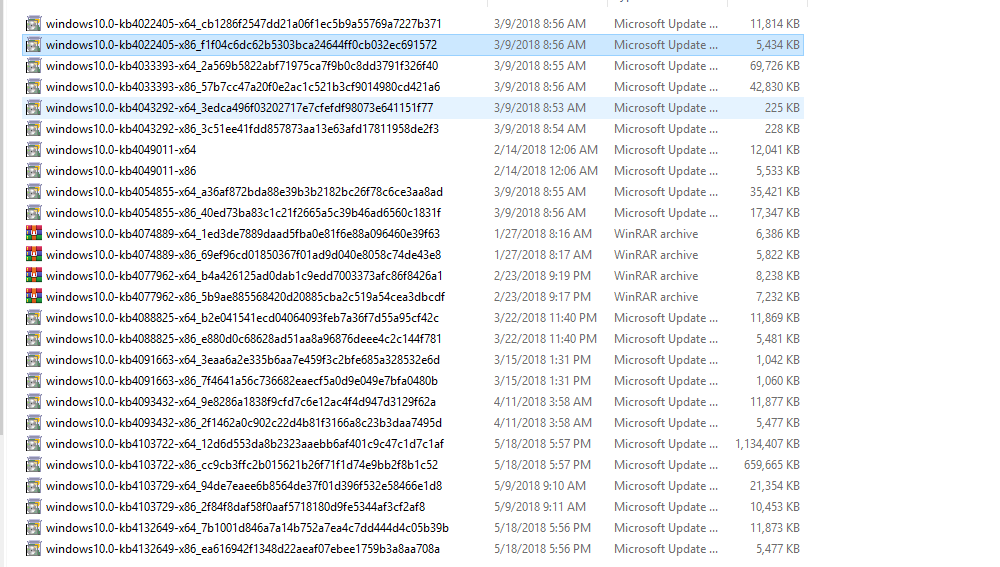
Task: Select kb4103722-x64 update file icon
Action: coord(34,445)
